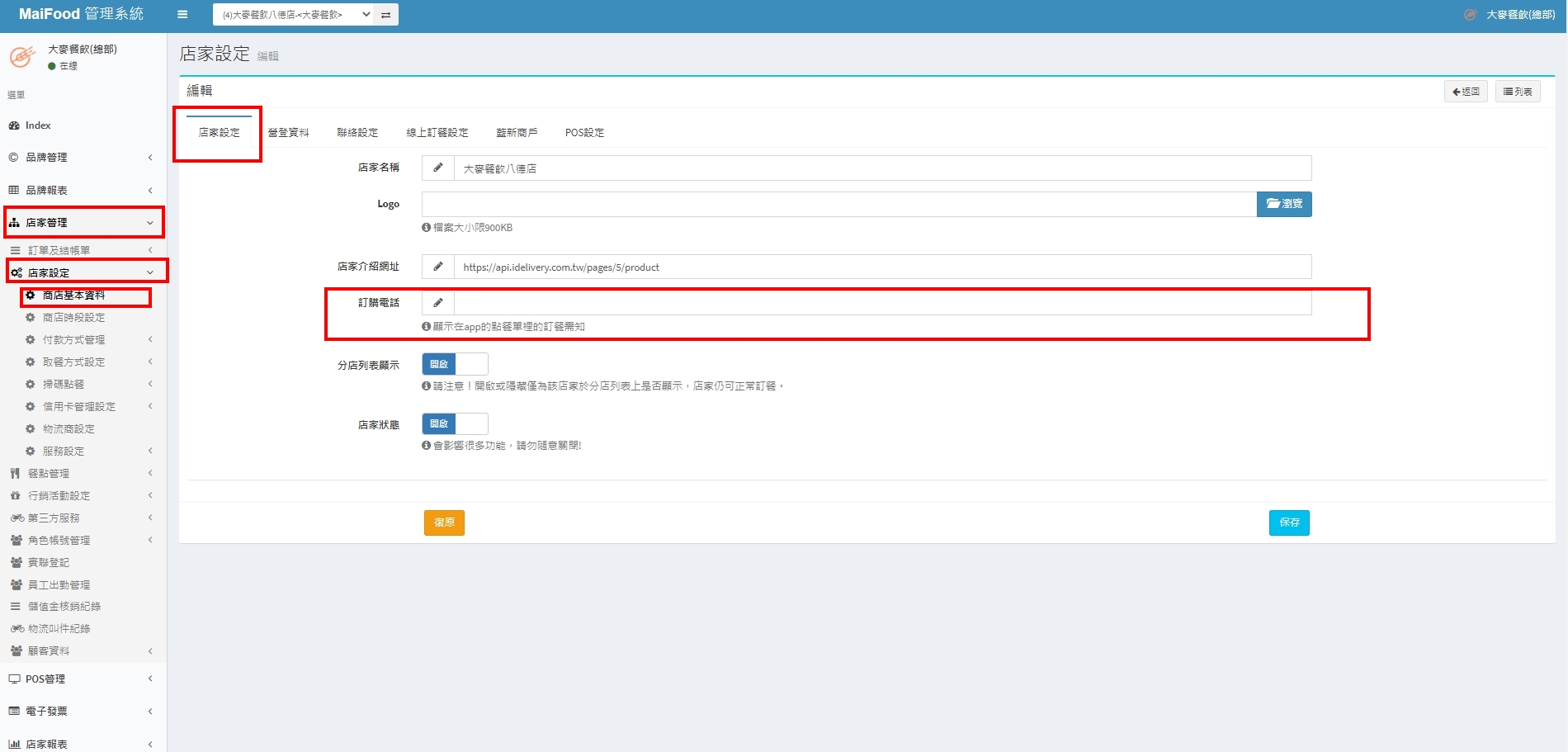The image size is (1568, 752).
Task: Open the store selection dropdown in header
Action: [294, 15]
